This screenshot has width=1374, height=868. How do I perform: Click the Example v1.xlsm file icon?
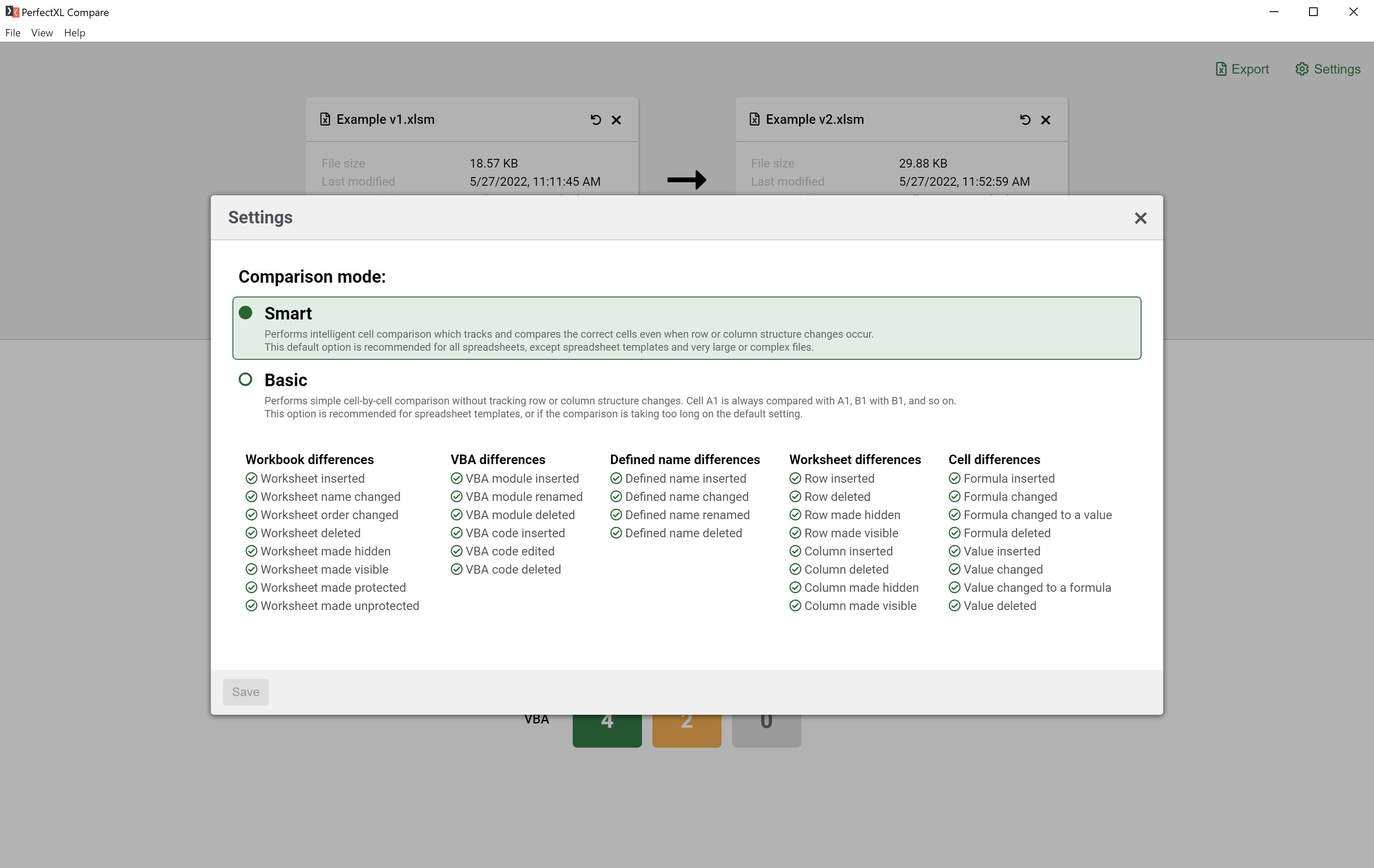[x=325, y=119]
